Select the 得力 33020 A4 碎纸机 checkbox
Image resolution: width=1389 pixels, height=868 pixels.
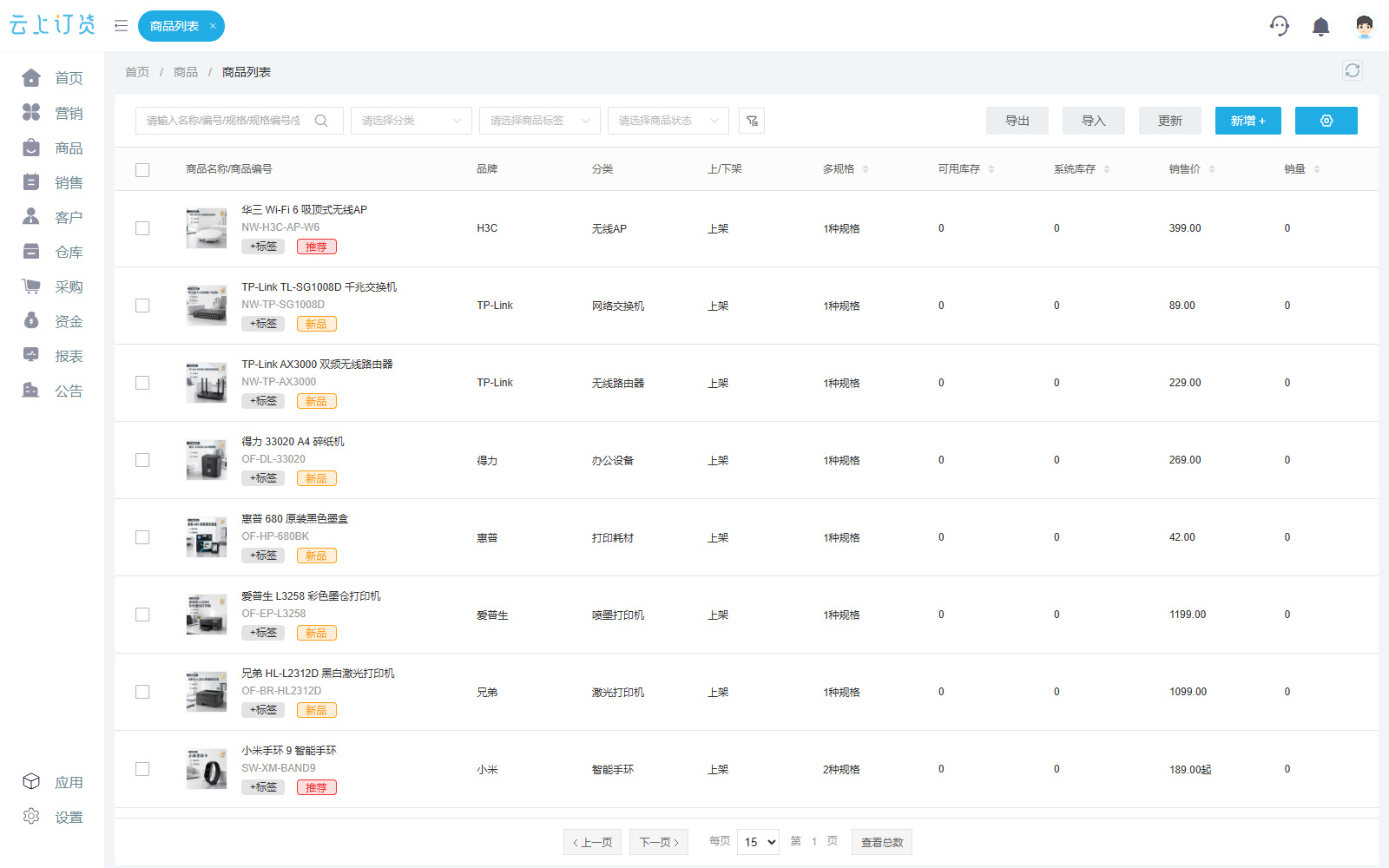[142, 460]
